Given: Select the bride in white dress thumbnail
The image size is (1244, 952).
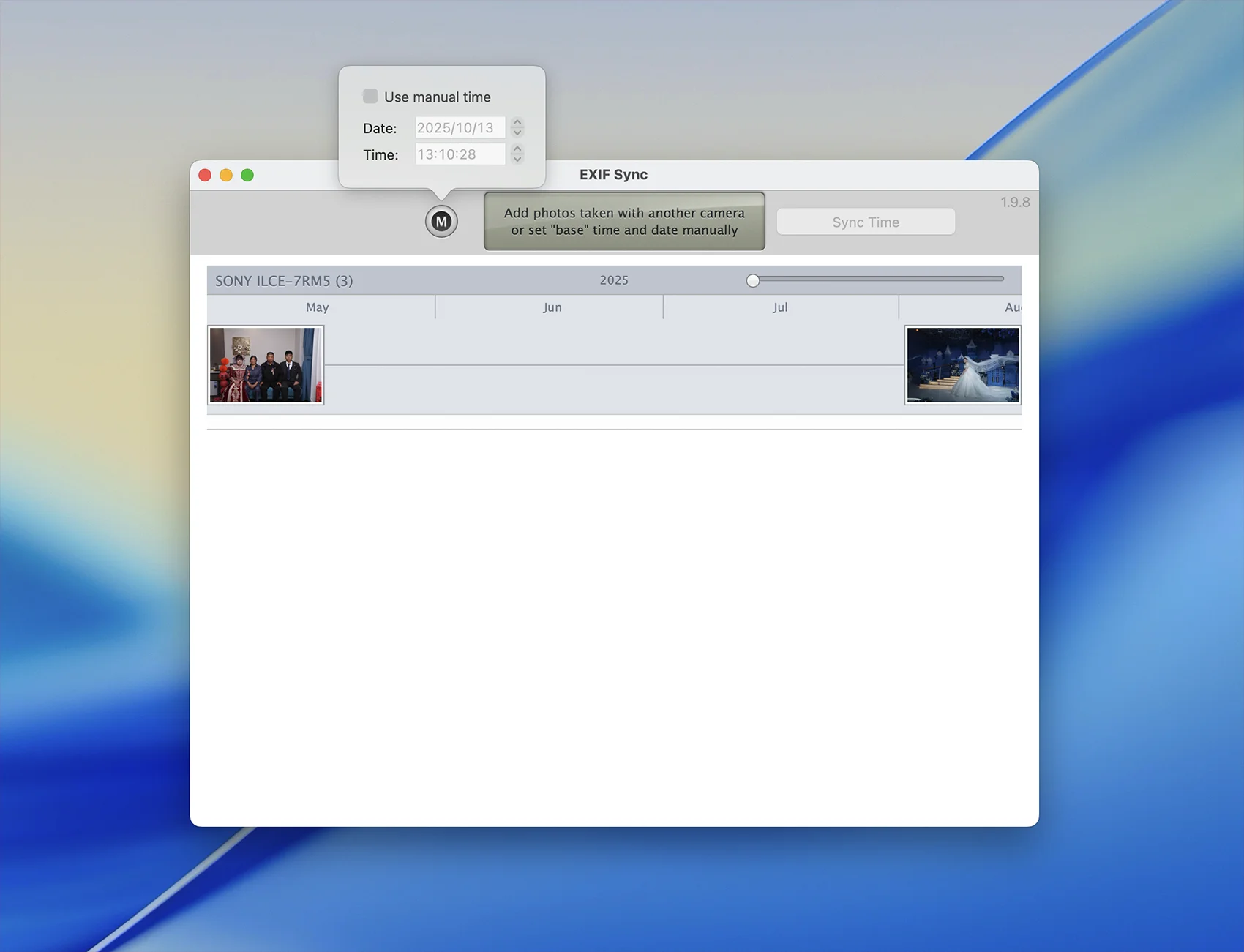Looking at the screenshot, I should [x=962, y=364].
